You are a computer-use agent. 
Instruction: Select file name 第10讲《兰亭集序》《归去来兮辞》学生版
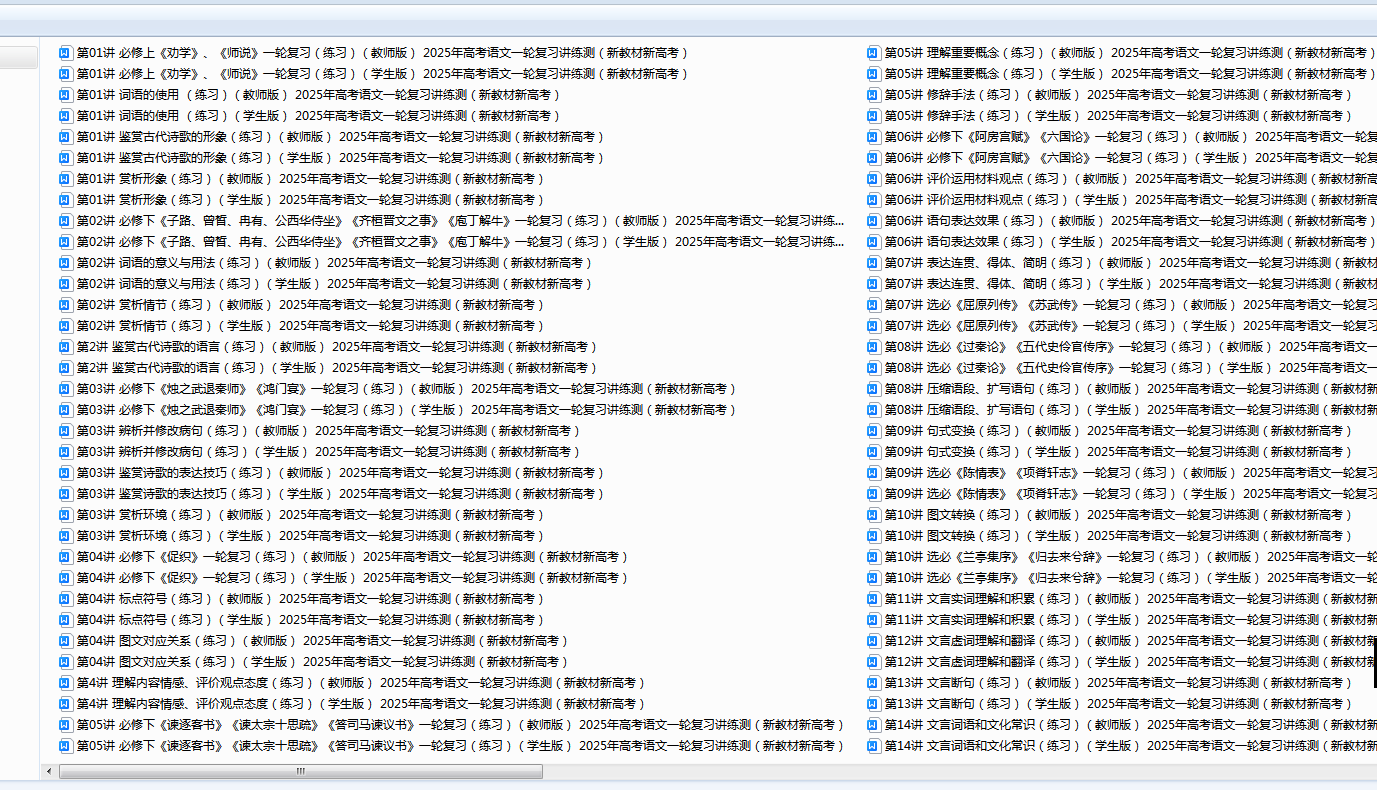point(1130,577)
